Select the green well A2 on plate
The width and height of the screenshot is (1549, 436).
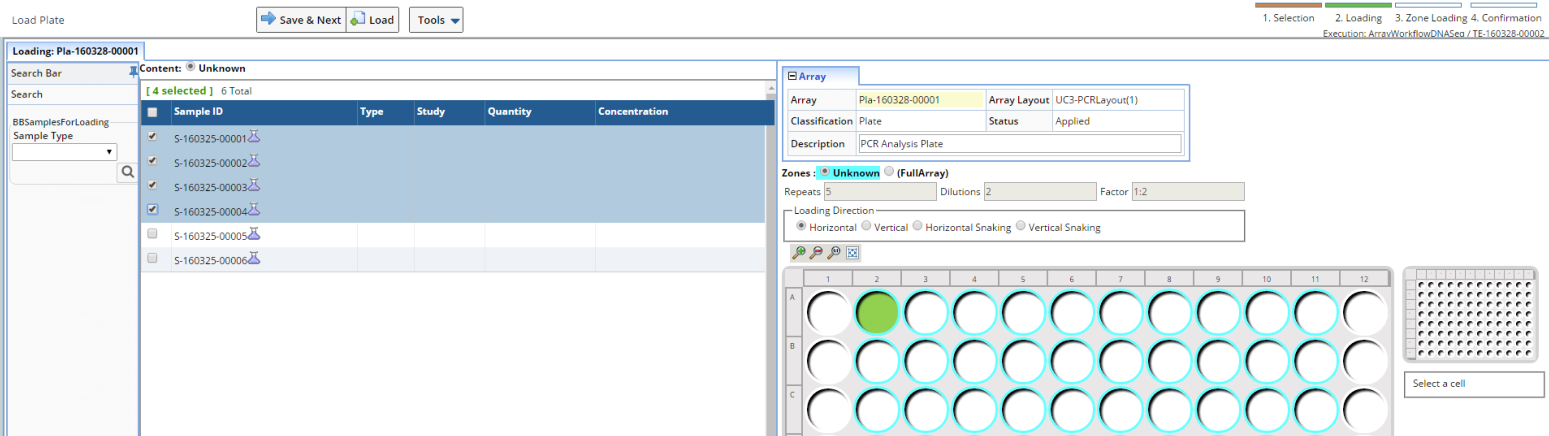coord(877,312)
